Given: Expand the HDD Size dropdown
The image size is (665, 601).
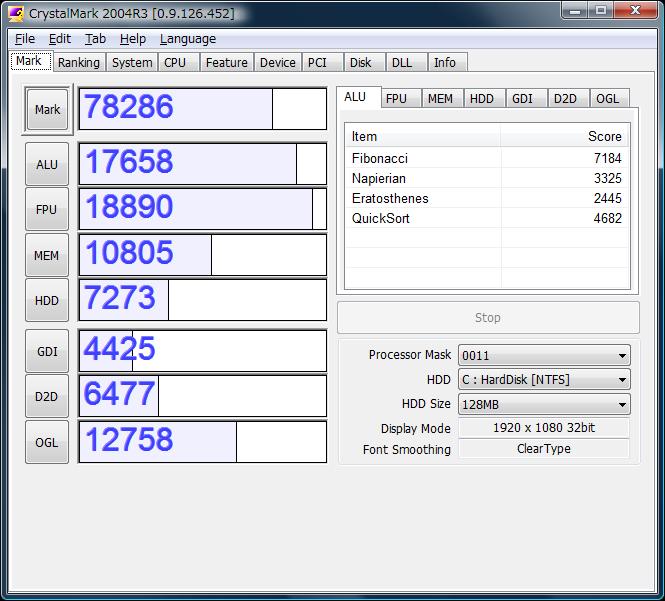Looking at the screenshot, I should coord(543,404).
